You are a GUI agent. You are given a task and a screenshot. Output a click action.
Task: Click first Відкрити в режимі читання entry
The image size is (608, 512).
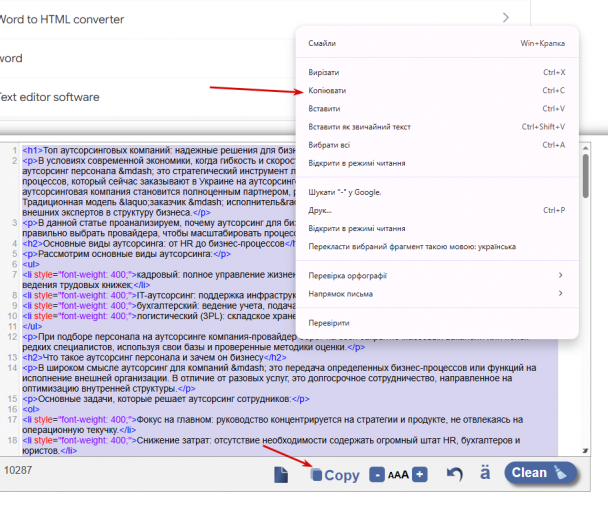pyautogui.click(x=437, y=163)
